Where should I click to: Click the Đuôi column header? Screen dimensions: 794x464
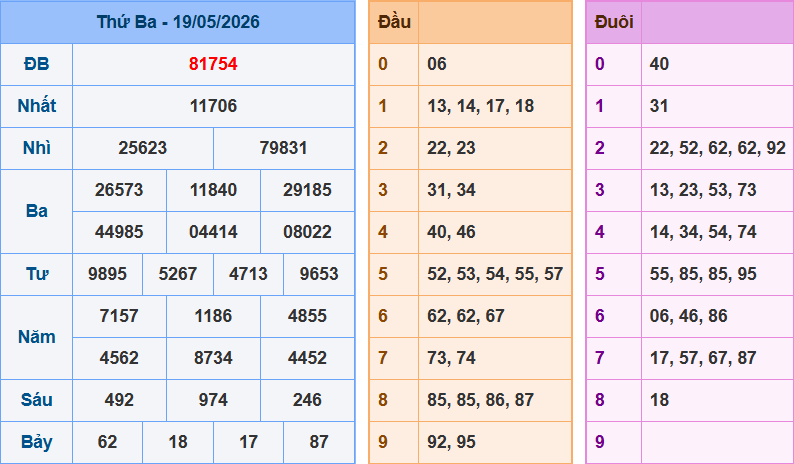(x=614, y=22)
